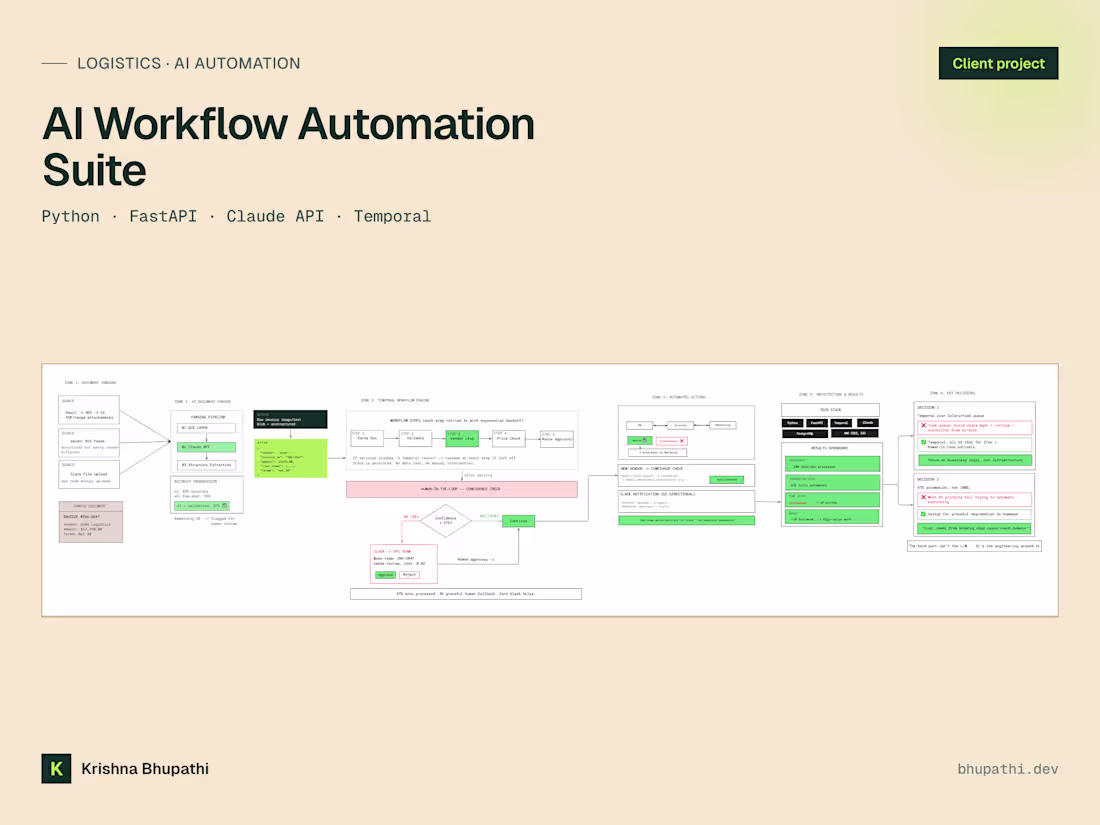
Task: Click the 97% auto-processed summary box
Action: click(x=466, y=593)
